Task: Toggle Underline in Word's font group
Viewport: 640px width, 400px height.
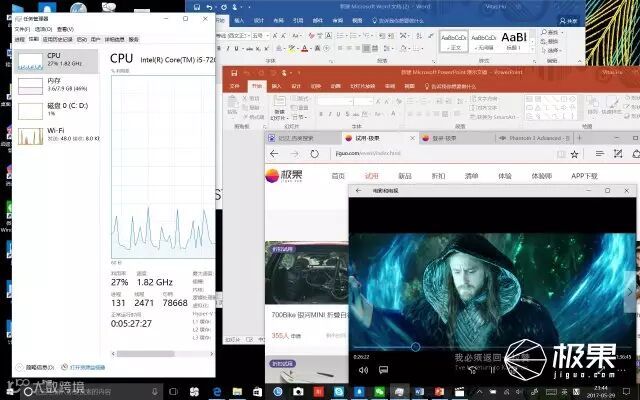Action: (236, 49)
